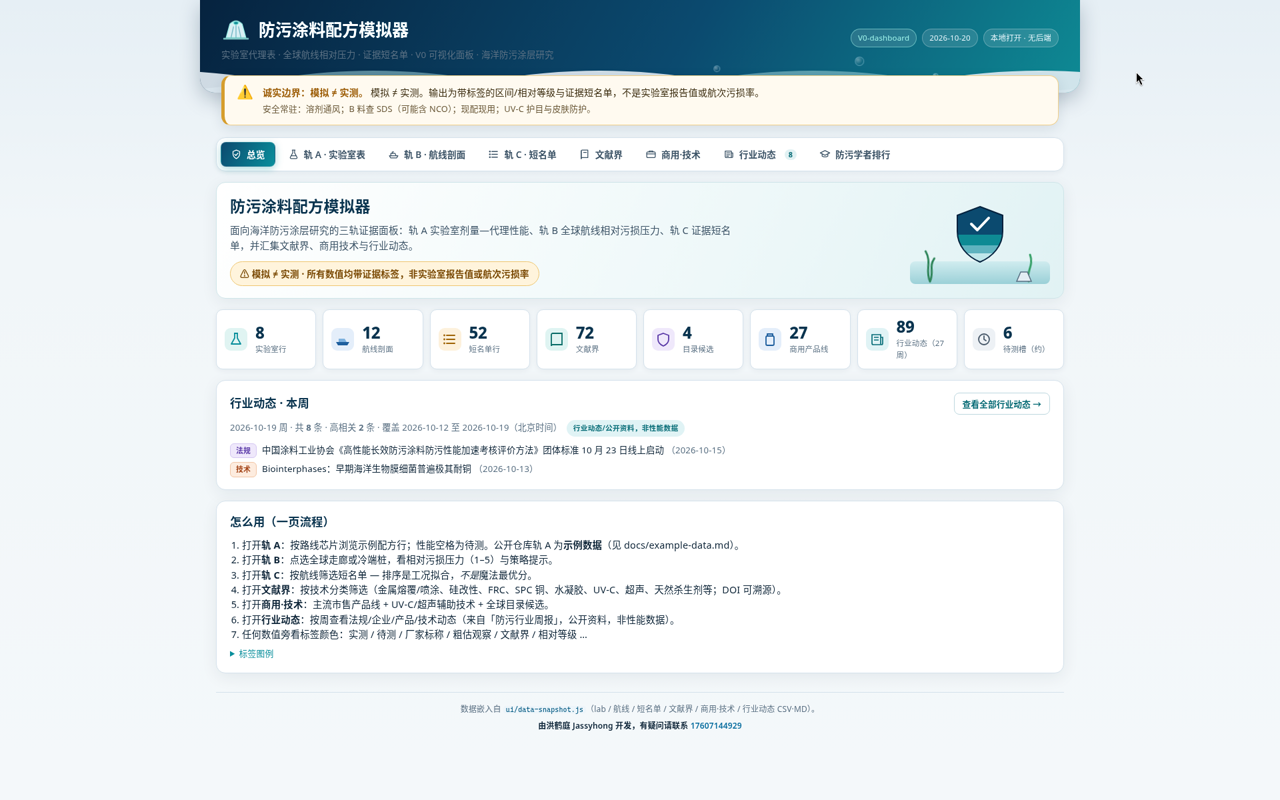Click the ui/data-snapshot.js link in footer
Viewport: 1280px width, 800px height.
(544, 709)
